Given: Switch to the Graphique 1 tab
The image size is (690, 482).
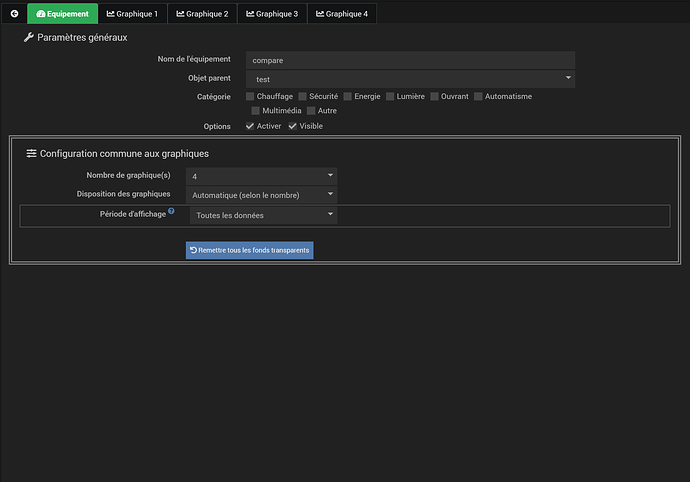Looking at the screenshot, I should point(132,14).
